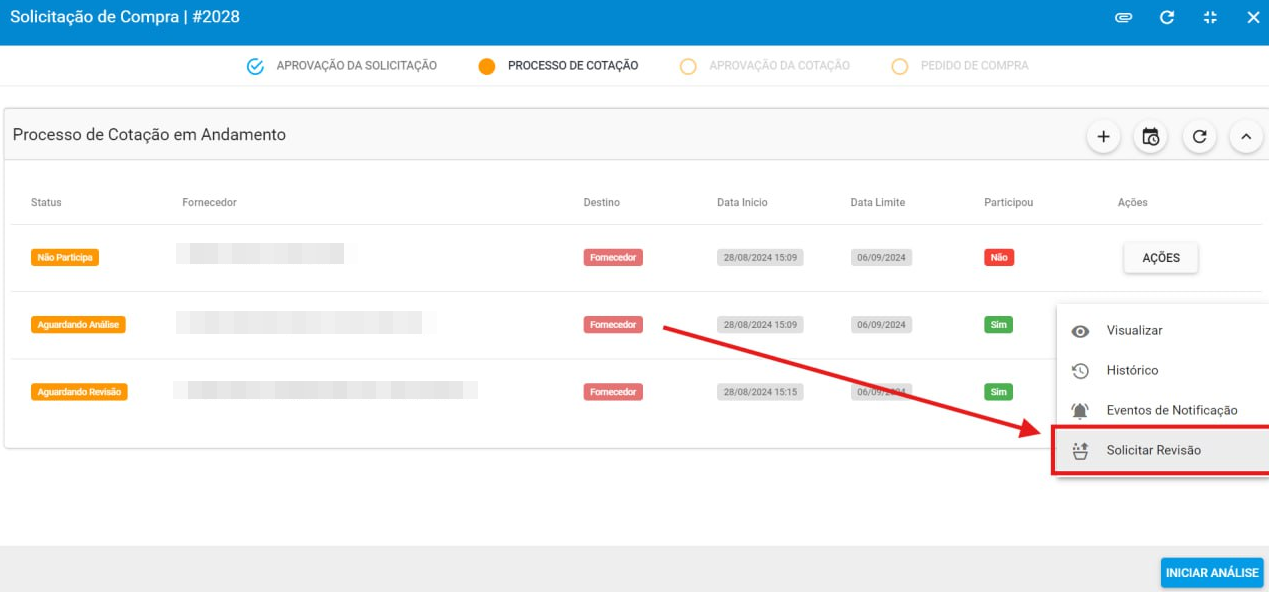Image resolution: width=1269 pixels, height=592 pixels.
Task: Click the eye icon beside Visualizar
Action: coord(1080,332)
